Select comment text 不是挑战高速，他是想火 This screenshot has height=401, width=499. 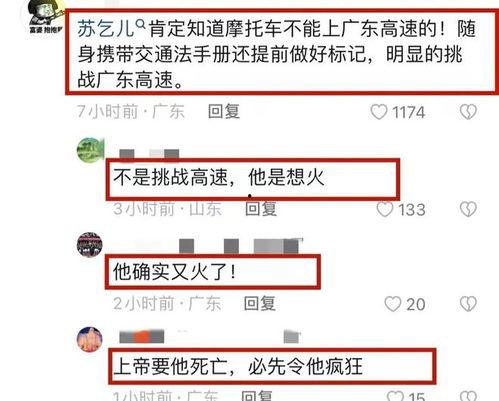pyautogui.click(x=219, y=177)
